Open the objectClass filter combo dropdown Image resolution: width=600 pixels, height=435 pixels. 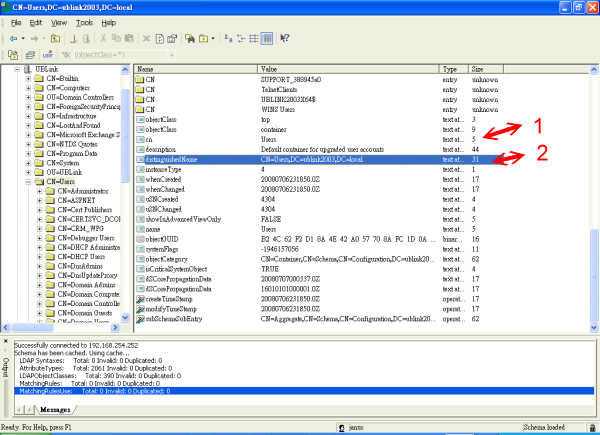pos(172,55)
